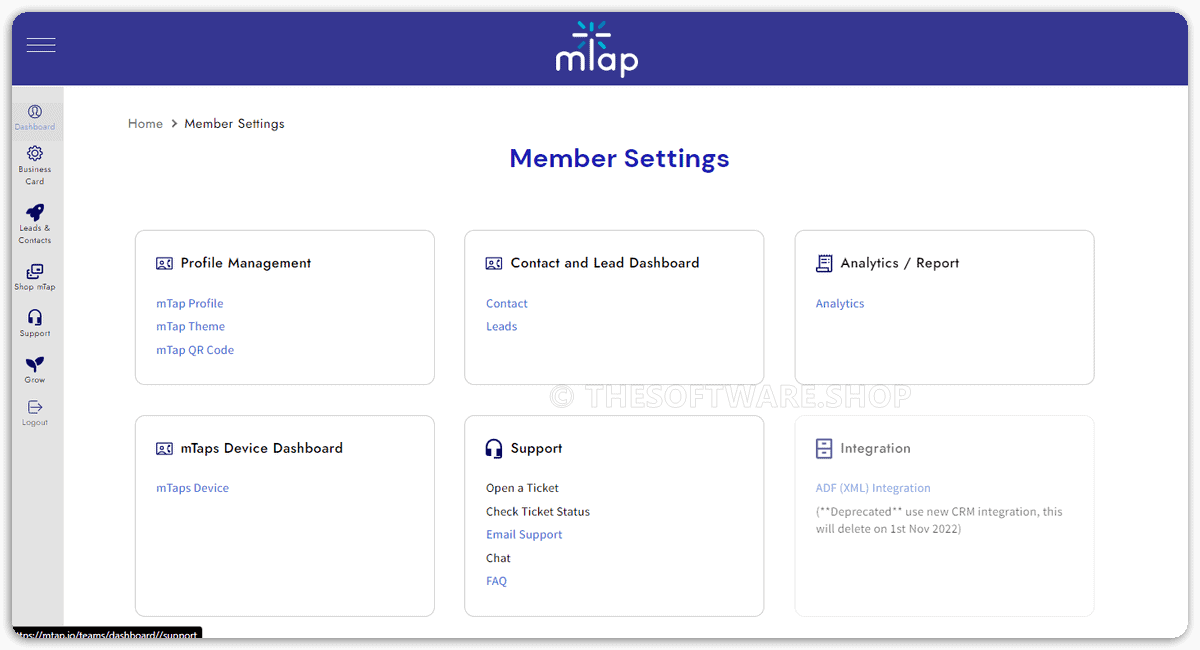Open Leads & Contacts rocket icon
Image resolution: width=1200 pixels, height=650 pixels.
click(x=35, y=212)
